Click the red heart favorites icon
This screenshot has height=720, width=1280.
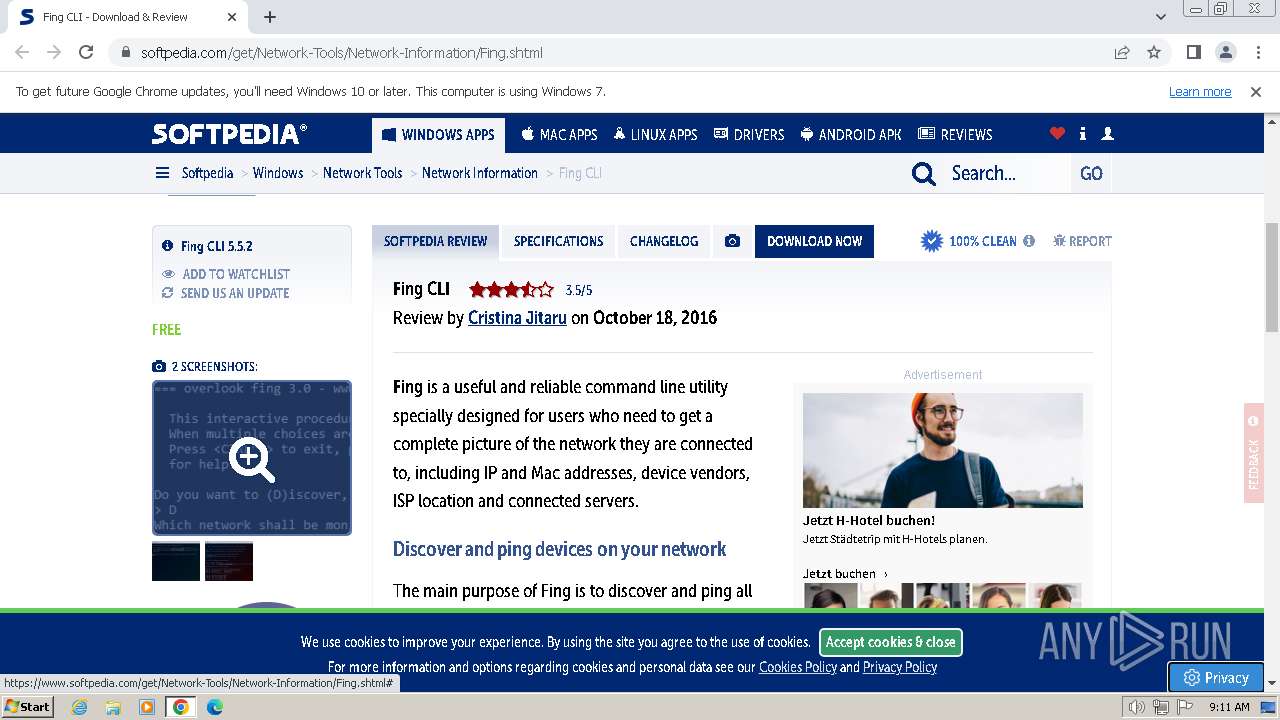(1057, 134)
